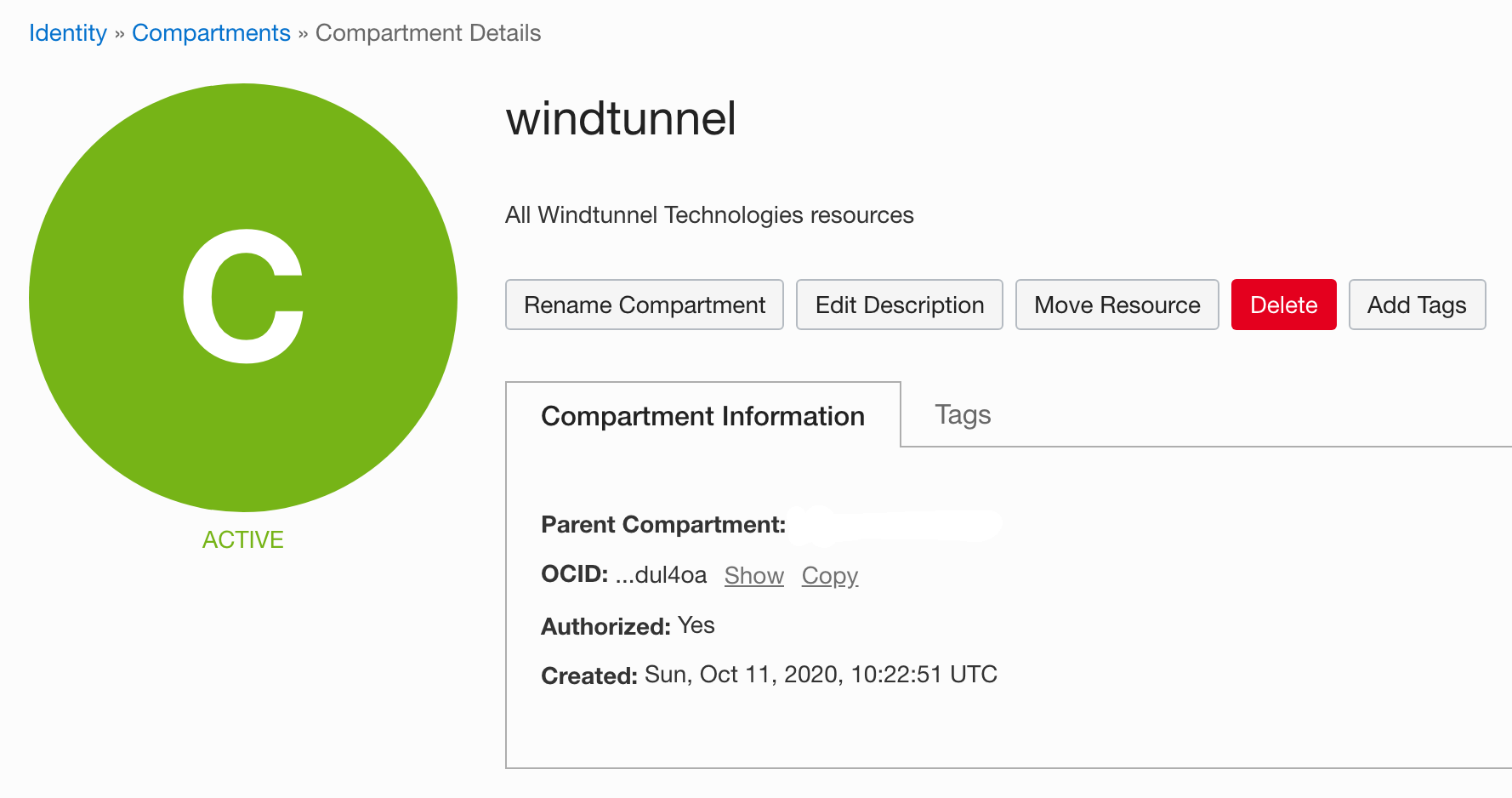Click the 'Authorized: Yes' value
Image resolution: width=1512 pixels, height=798 pixels.
tap(696, 625)
